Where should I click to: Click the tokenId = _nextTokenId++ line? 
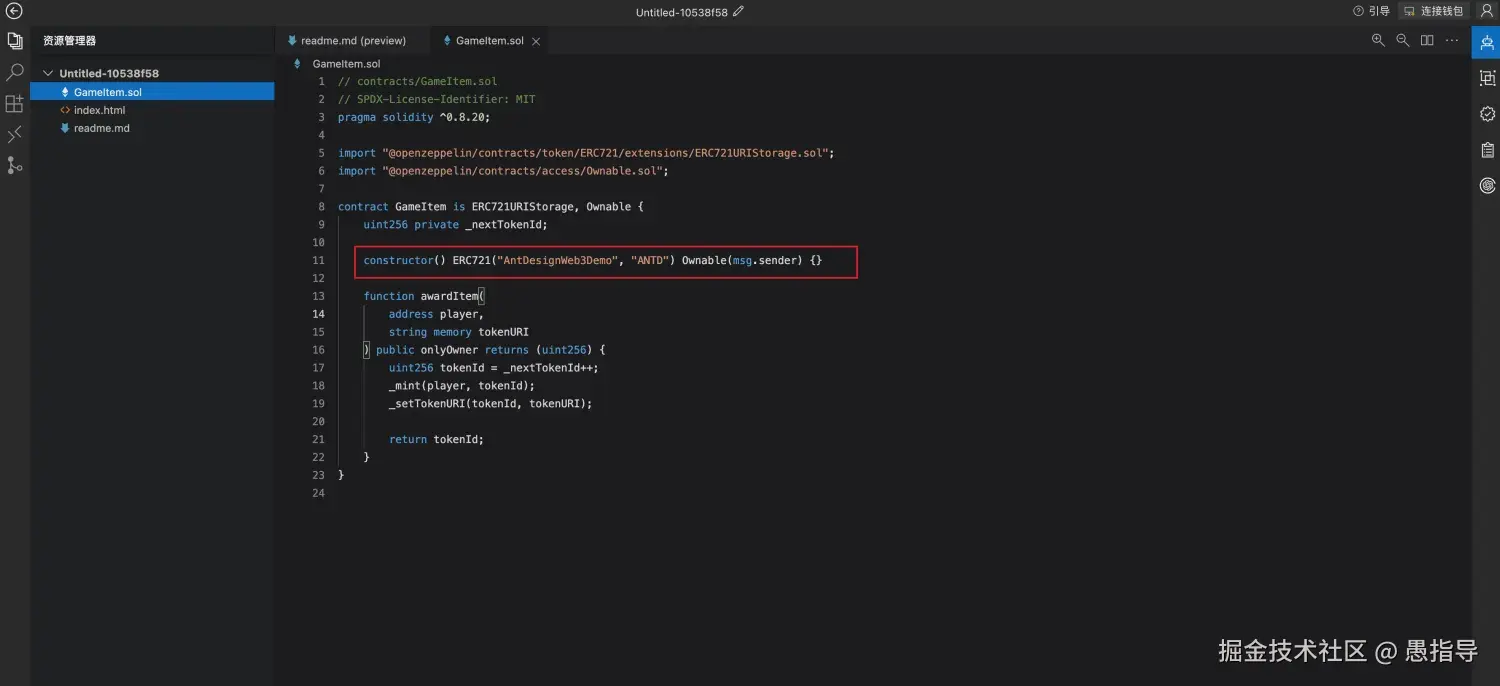pyautogui.click(x=493, y=368)
